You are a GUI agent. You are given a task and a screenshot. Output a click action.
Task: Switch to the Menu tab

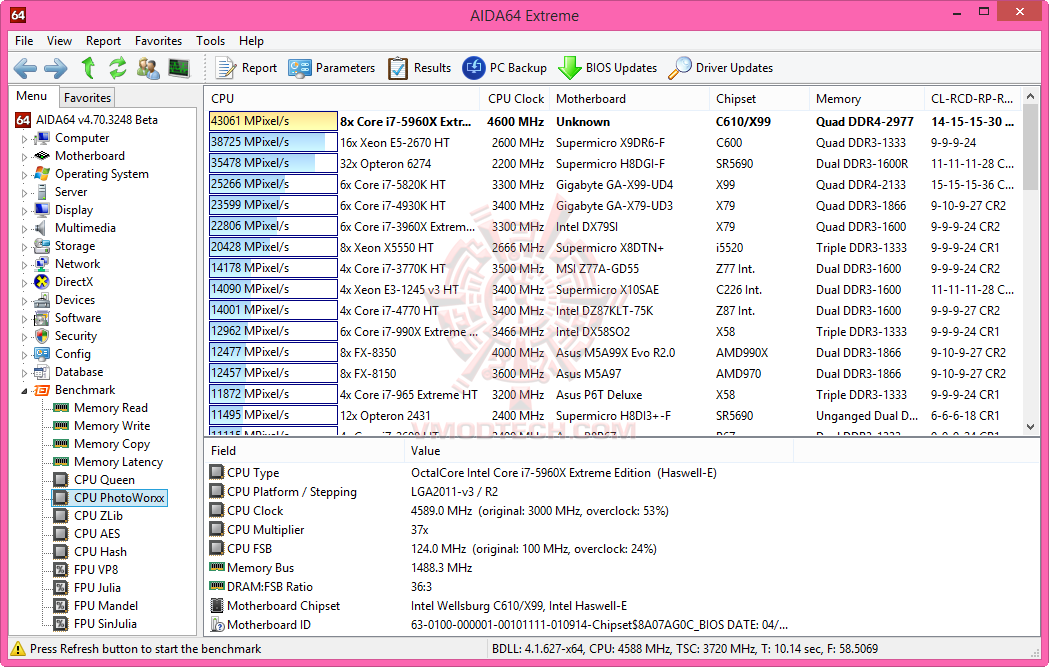click(31, 96)
